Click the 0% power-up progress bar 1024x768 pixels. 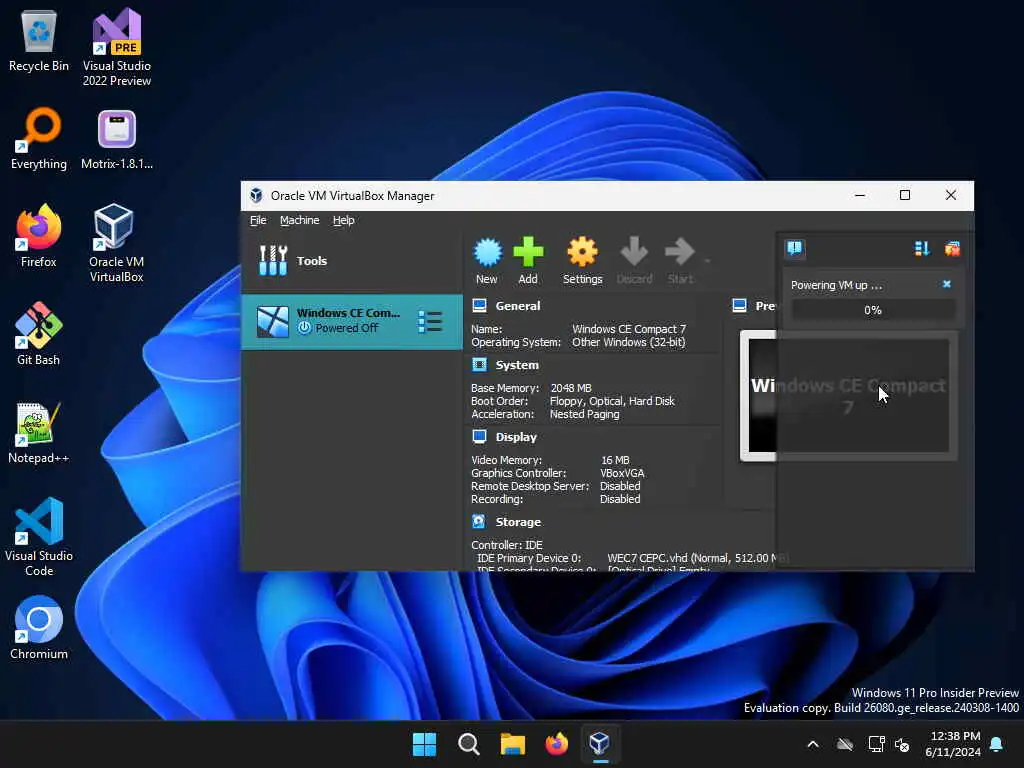tap(872, 310)
